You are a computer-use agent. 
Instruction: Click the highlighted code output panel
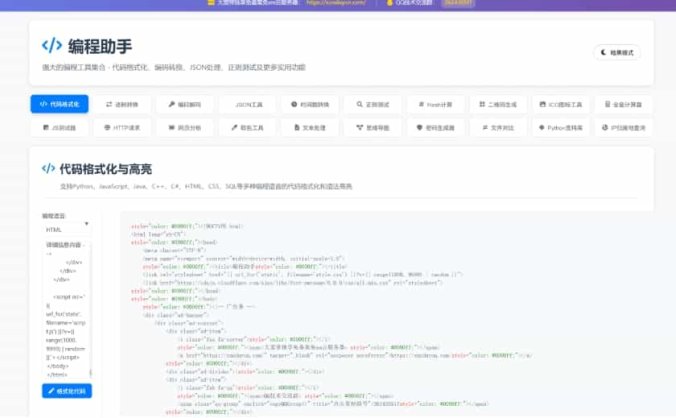pos(387,314)
